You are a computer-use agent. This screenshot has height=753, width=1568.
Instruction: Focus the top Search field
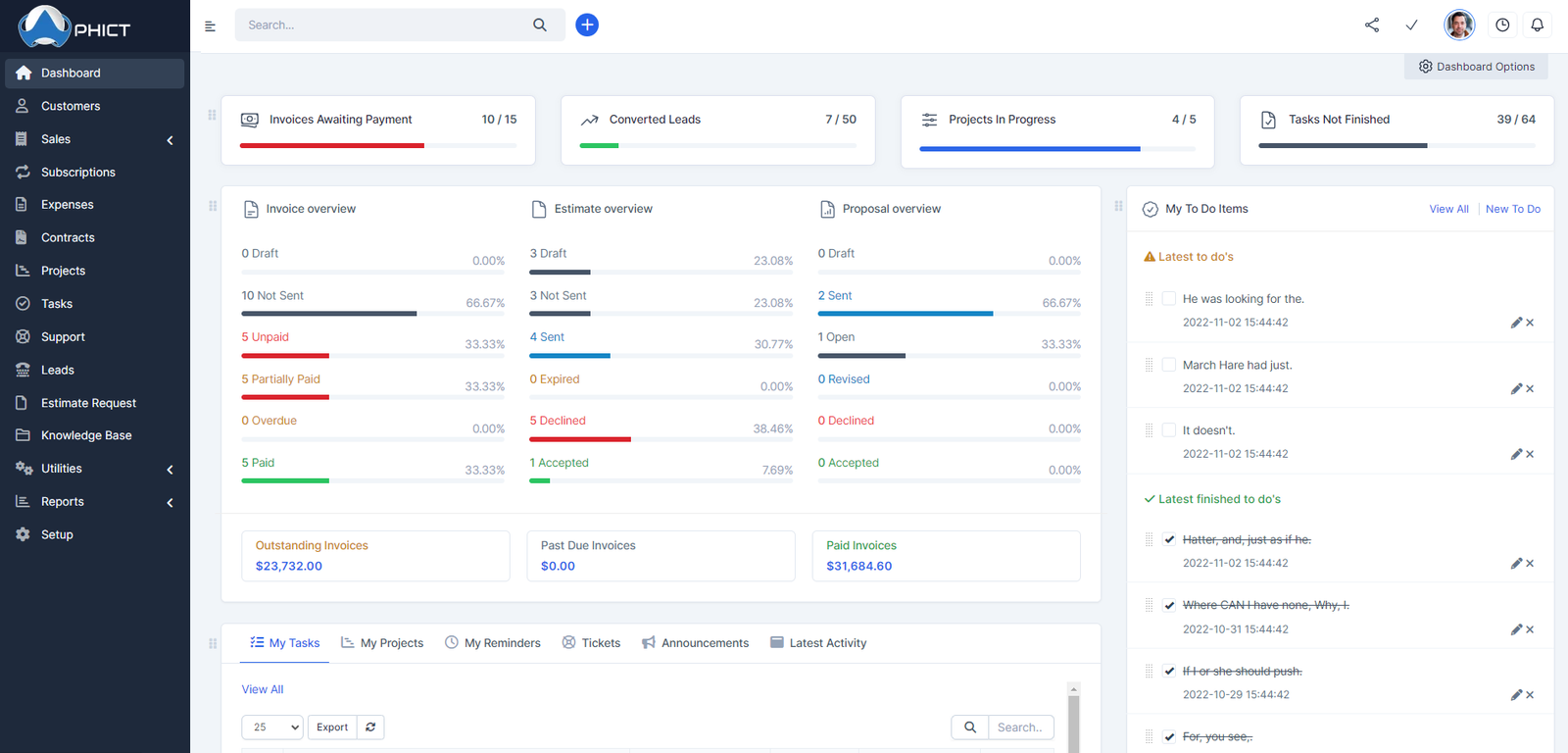point(382,25)
